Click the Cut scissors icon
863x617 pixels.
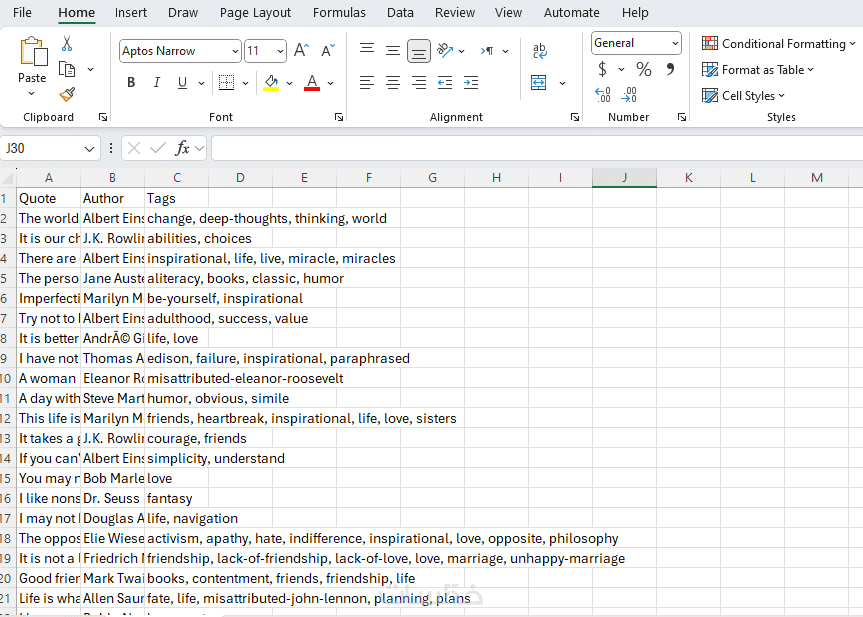coord(67,43)
